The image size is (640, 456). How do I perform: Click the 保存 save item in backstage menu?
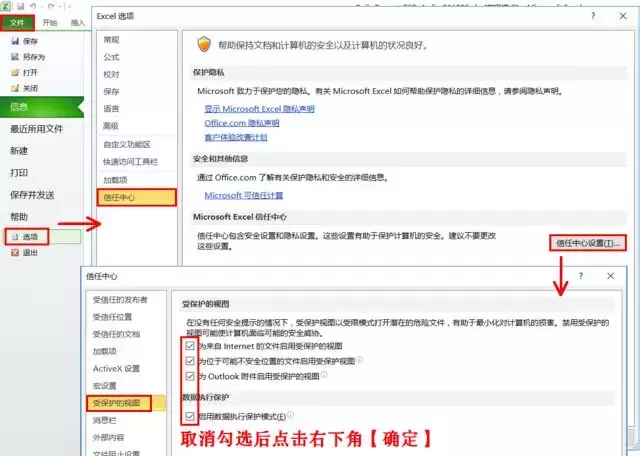pos(25,41)
